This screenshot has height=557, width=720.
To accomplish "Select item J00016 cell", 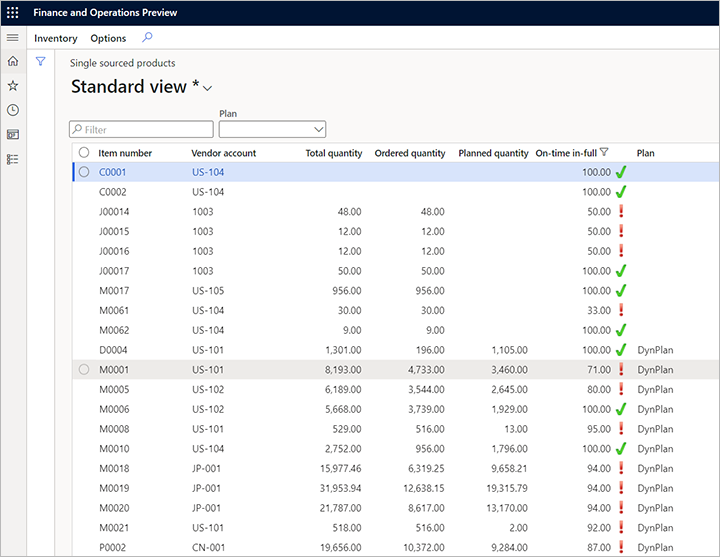I will (114, 251).
